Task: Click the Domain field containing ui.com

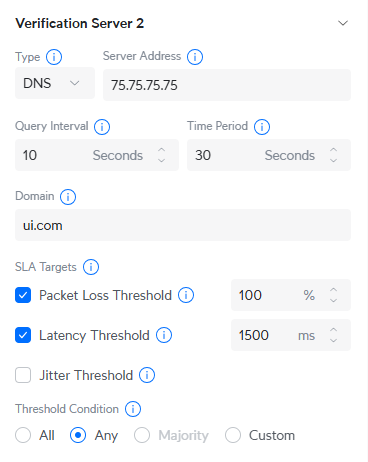Action: point(183,225)
